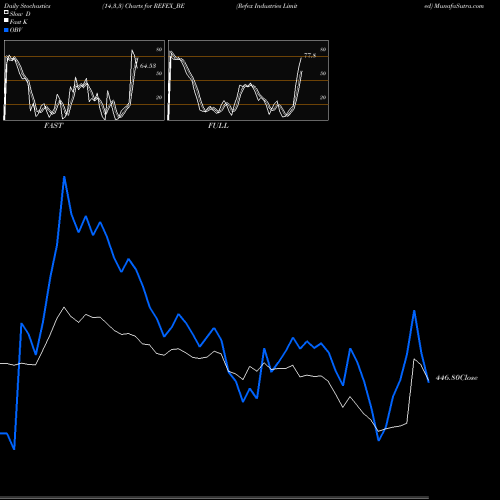Click the 50 axis label in FAST chart
This screenshot has width=500, height=500.
coord(159,73)
